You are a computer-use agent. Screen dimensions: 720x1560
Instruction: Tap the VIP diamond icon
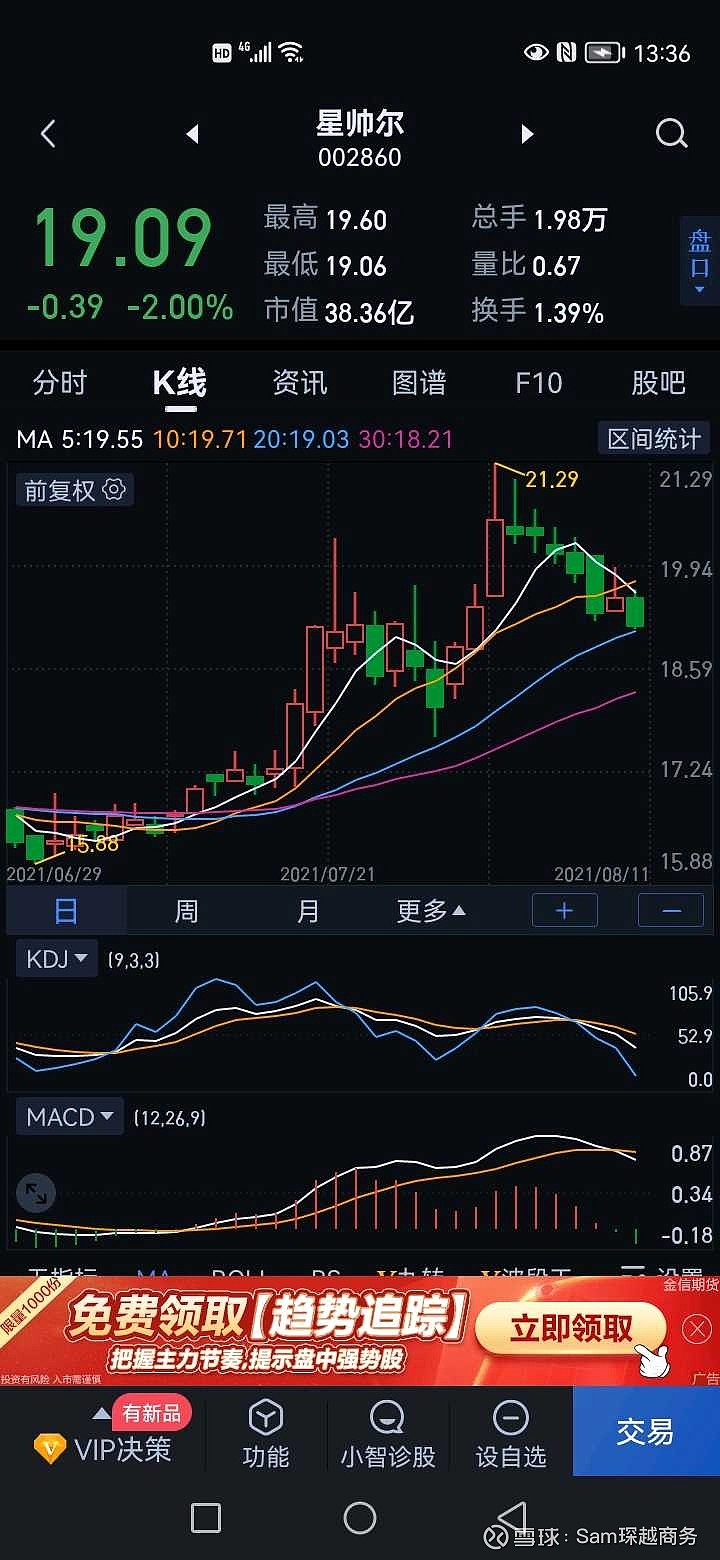tap(49, 1449)
